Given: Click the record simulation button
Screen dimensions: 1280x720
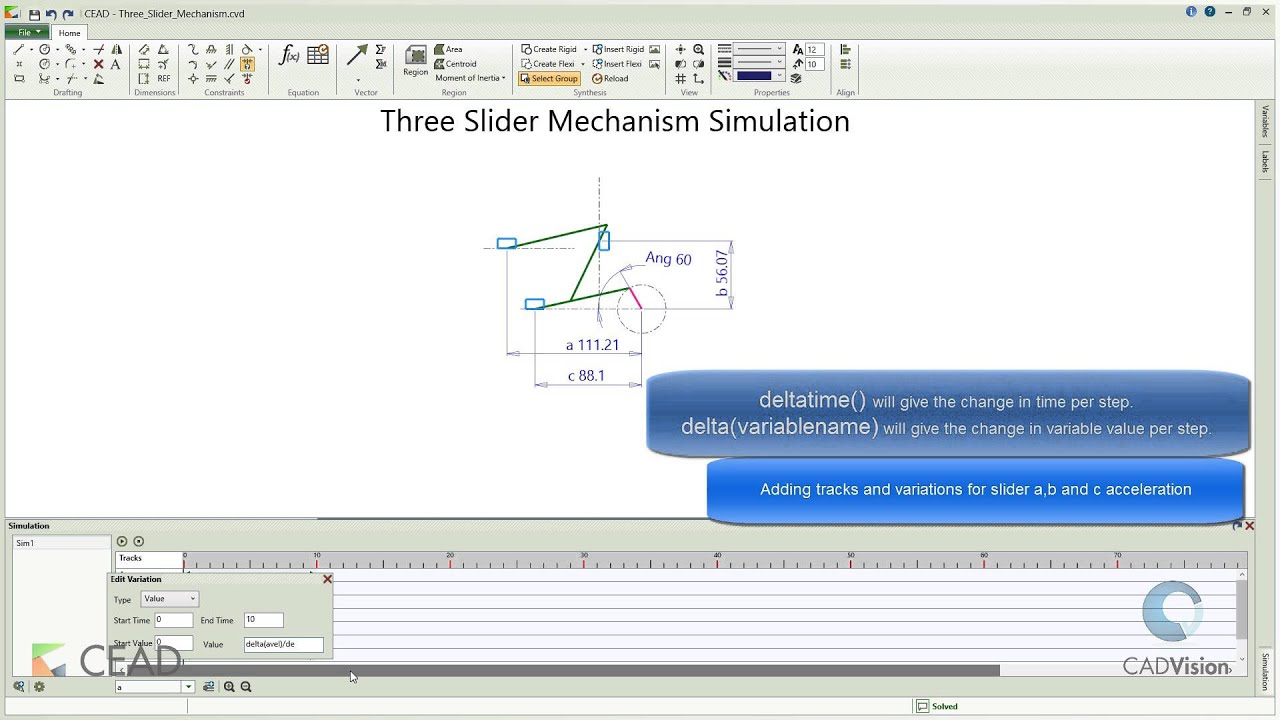Looking at the screenshot, I should [139, 541].
